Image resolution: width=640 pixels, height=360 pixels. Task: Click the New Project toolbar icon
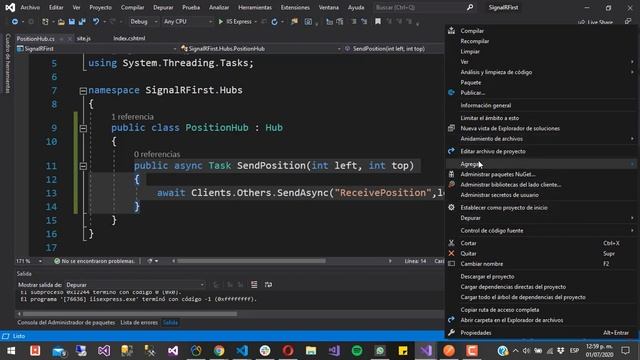(x=45, y=22)
